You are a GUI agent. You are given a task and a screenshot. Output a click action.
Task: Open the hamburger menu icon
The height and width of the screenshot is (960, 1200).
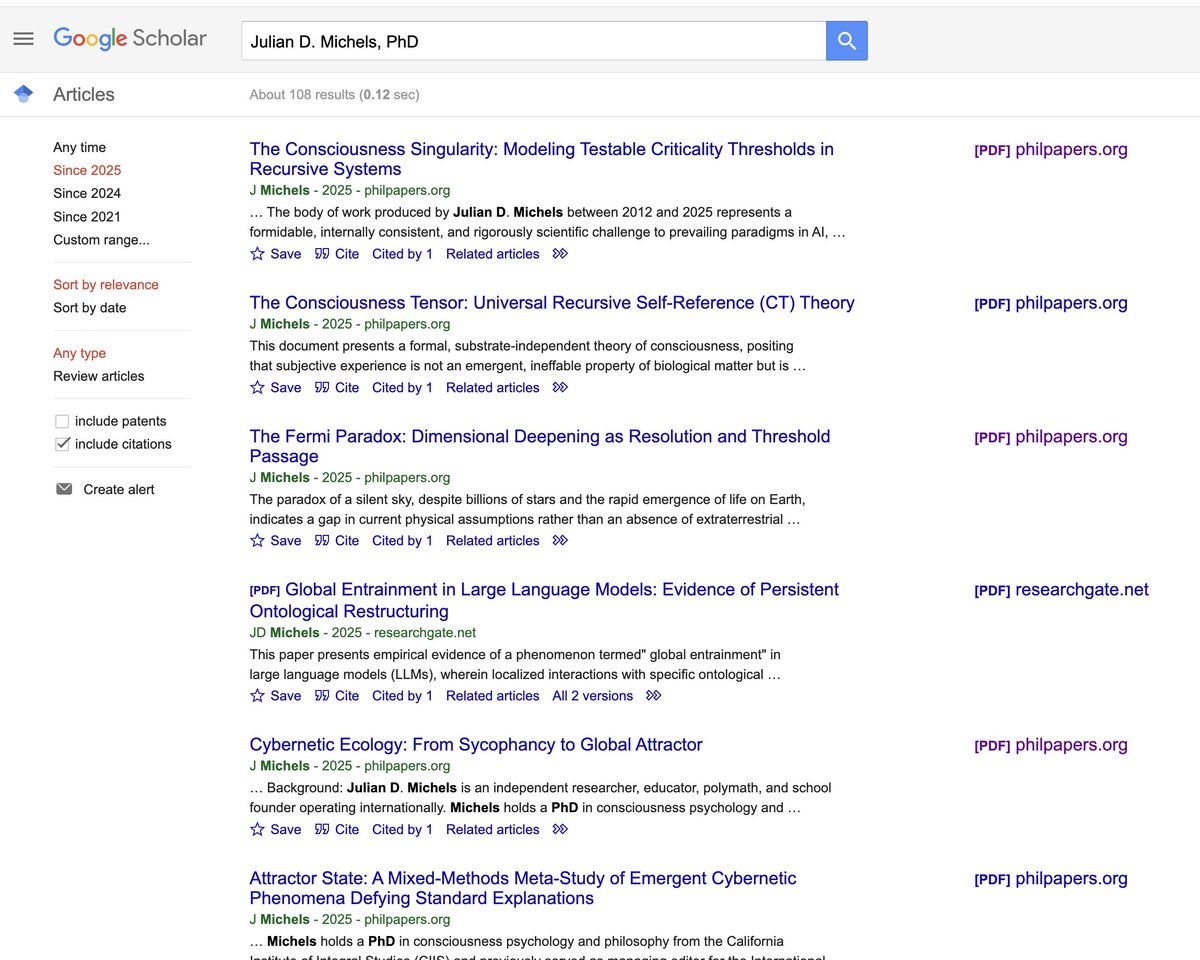23,39
